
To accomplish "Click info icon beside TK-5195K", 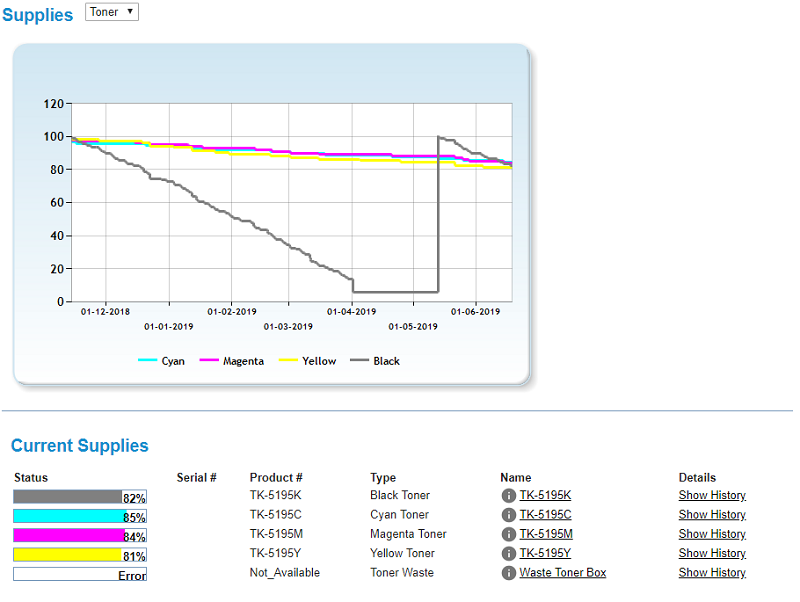I will click(x=509, y=495).
